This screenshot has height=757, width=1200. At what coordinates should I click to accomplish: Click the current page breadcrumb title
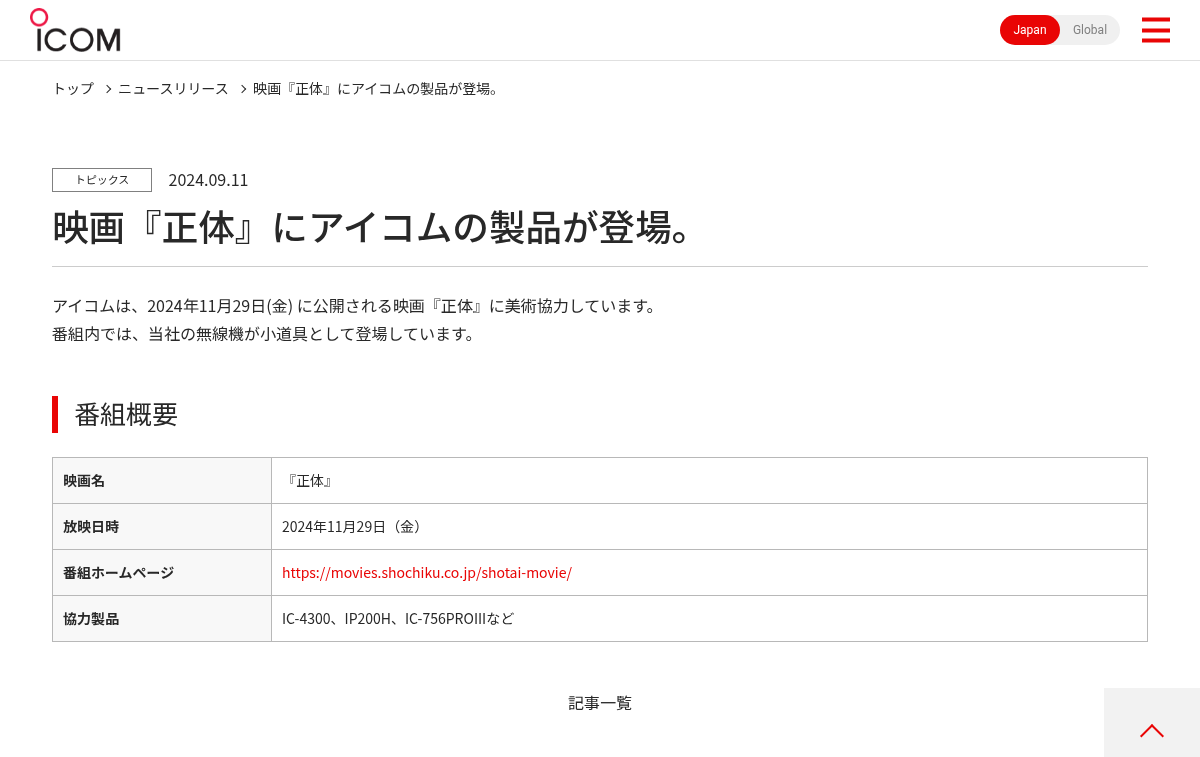click(x=377, y=88)
